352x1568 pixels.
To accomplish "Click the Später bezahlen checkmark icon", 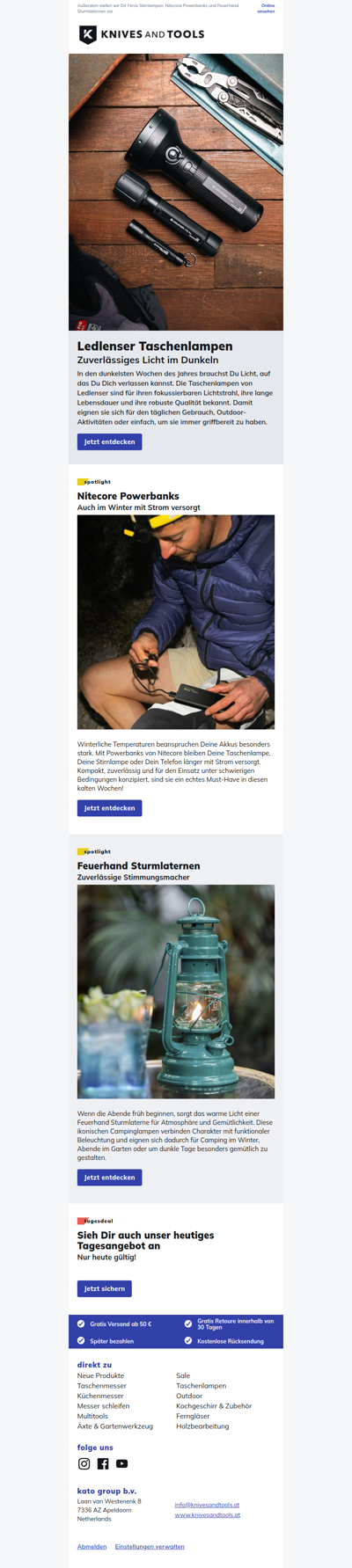I will pyautogui.click(x=81, y=1341).
